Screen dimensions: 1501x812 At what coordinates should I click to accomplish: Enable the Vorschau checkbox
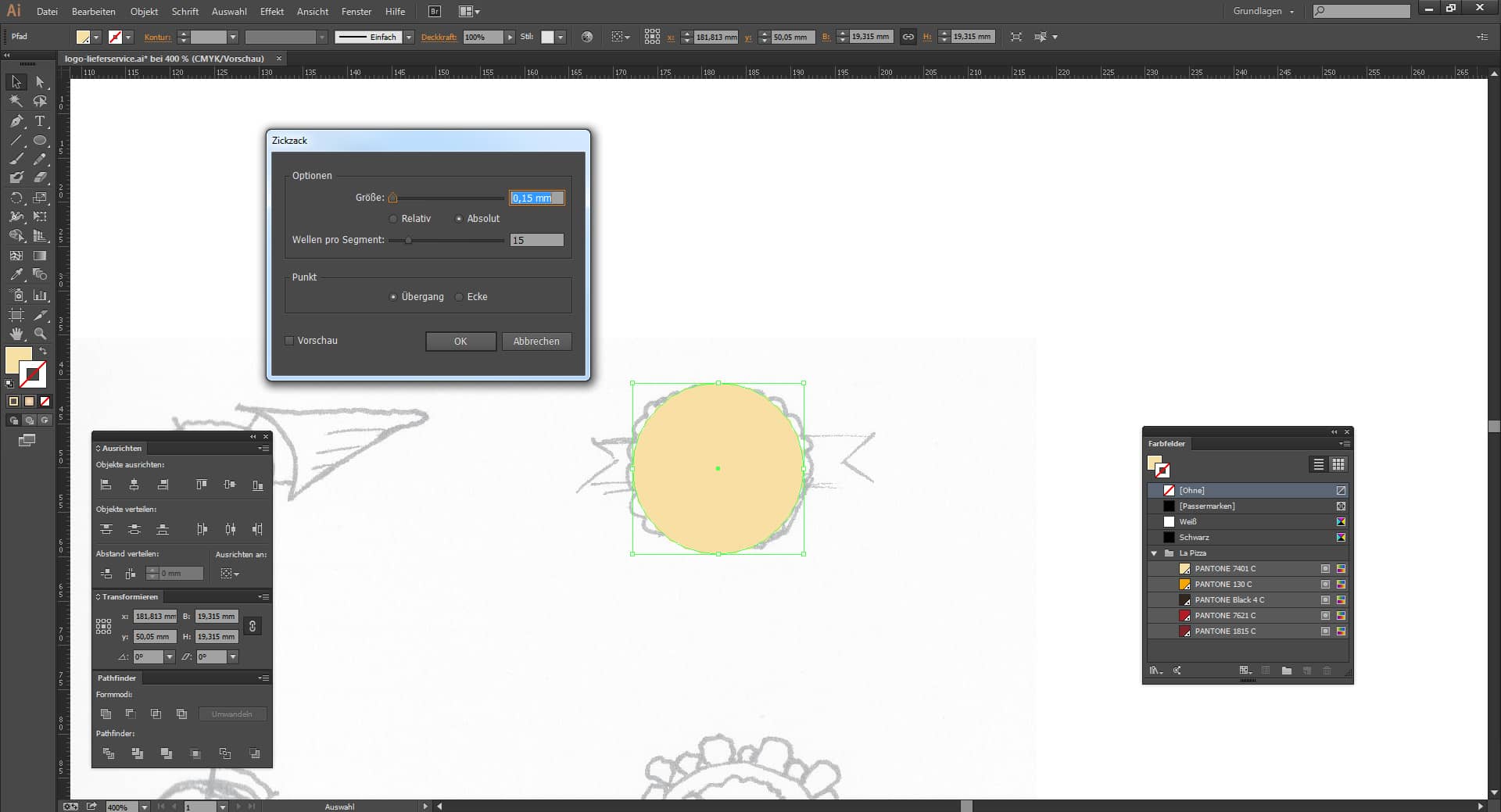289,341
